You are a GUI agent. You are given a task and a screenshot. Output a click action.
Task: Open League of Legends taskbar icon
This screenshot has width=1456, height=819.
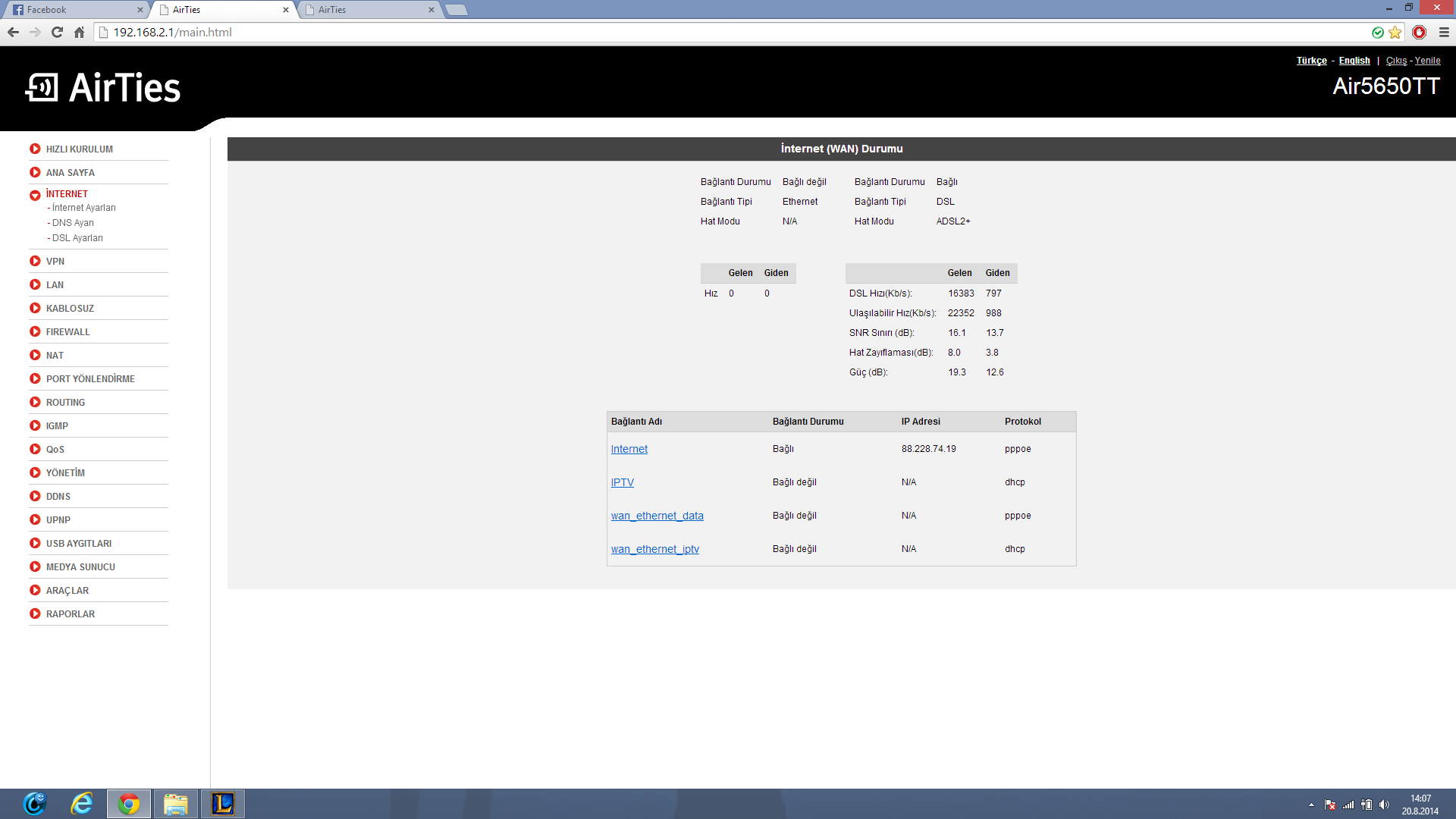coord(222,804)
